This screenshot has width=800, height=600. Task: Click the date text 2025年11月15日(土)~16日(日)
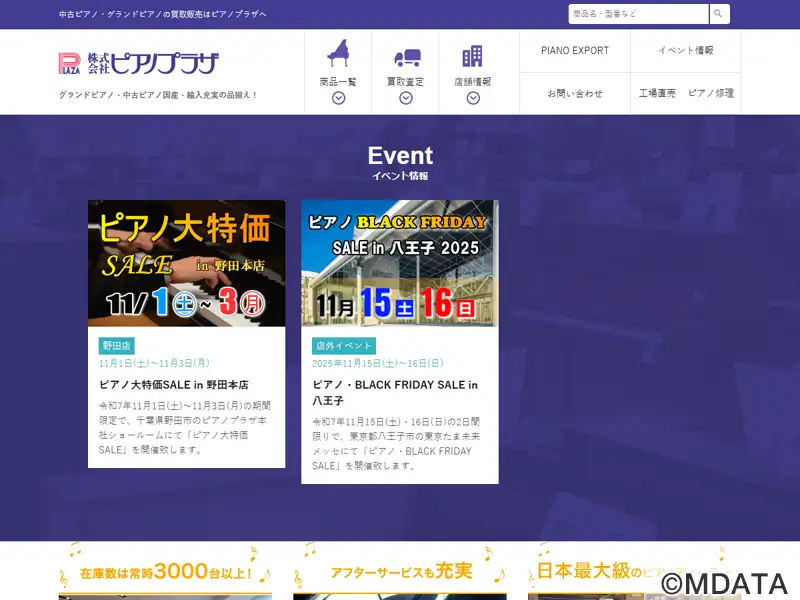point(378,363)
